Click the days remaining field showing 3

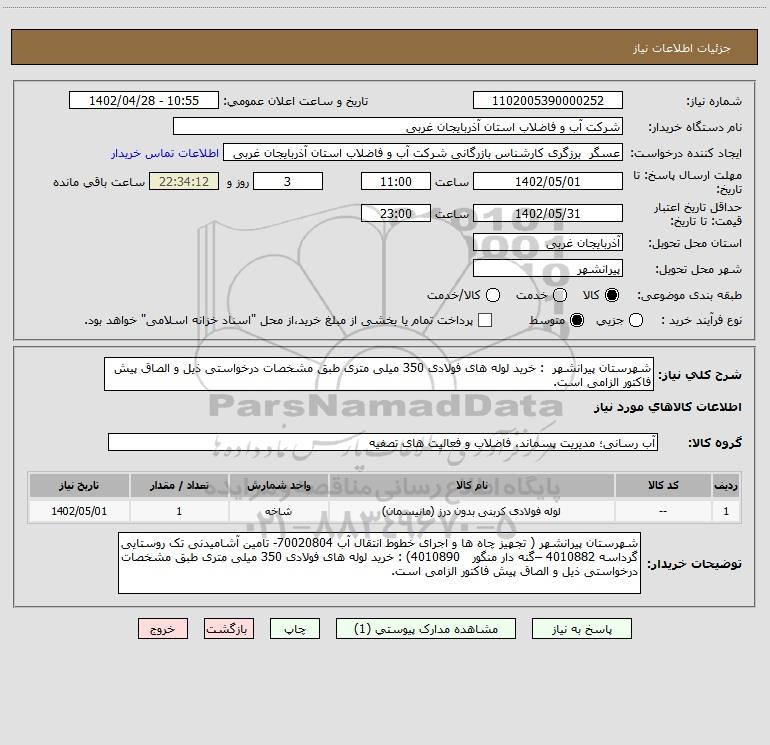coord(288,181)
